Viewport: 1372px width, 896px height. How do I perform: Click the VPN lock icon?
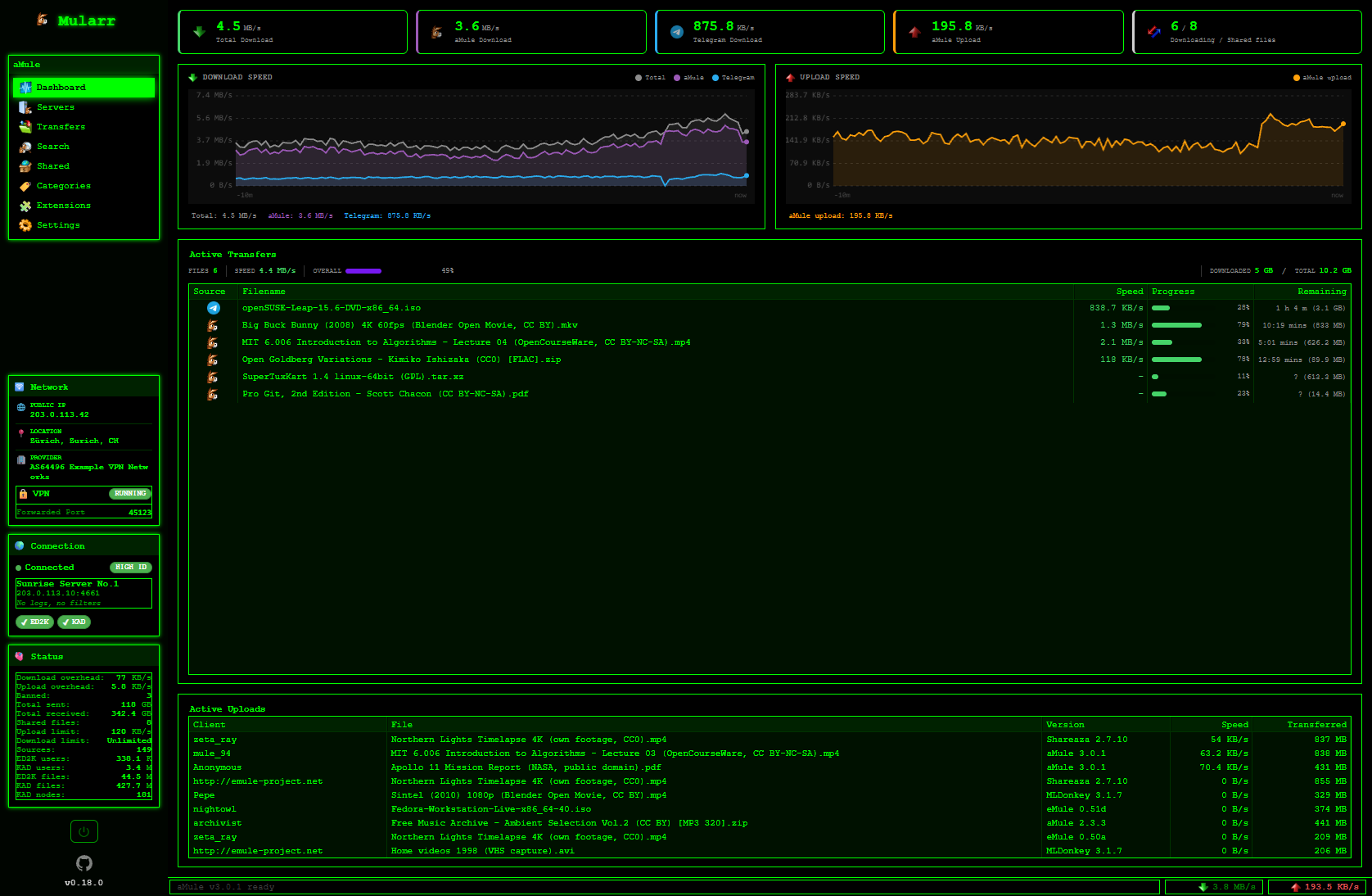coord(24,494)
